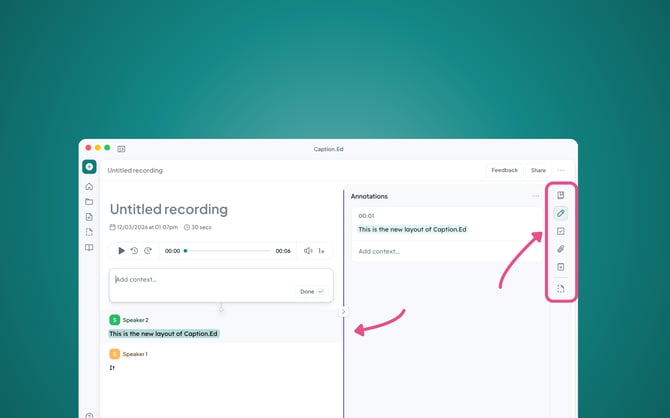
Task: Open the Home icon in left sidebar
Action: pos(89,187)
